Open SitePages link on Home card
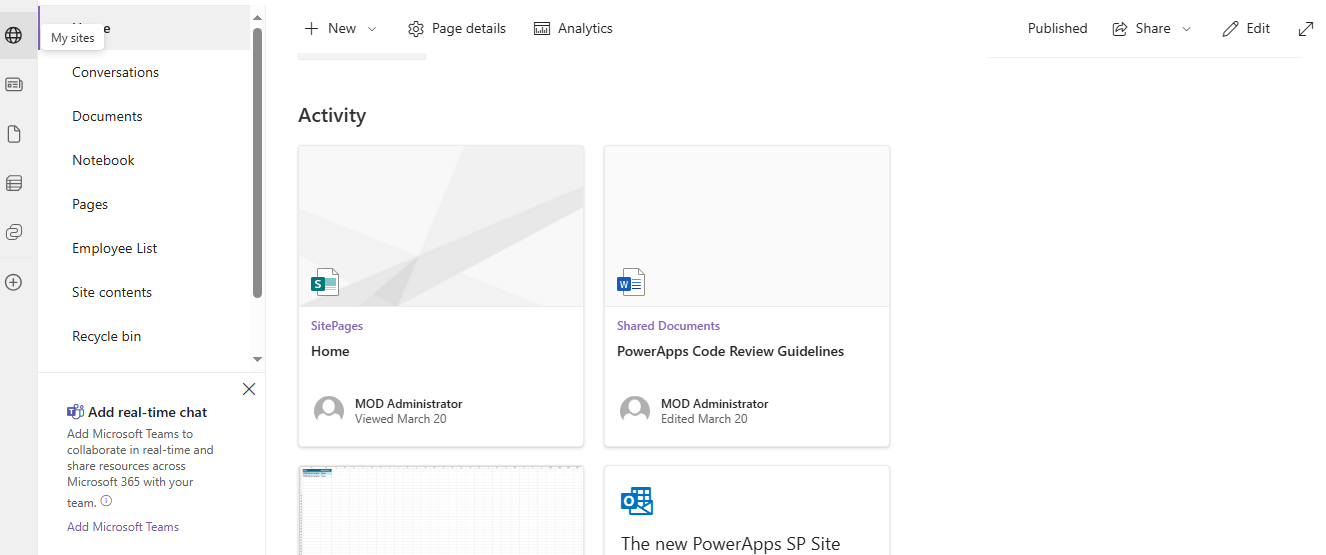Image resolution: width=1326 pixels, height=555 pixels. click(337, 326)
